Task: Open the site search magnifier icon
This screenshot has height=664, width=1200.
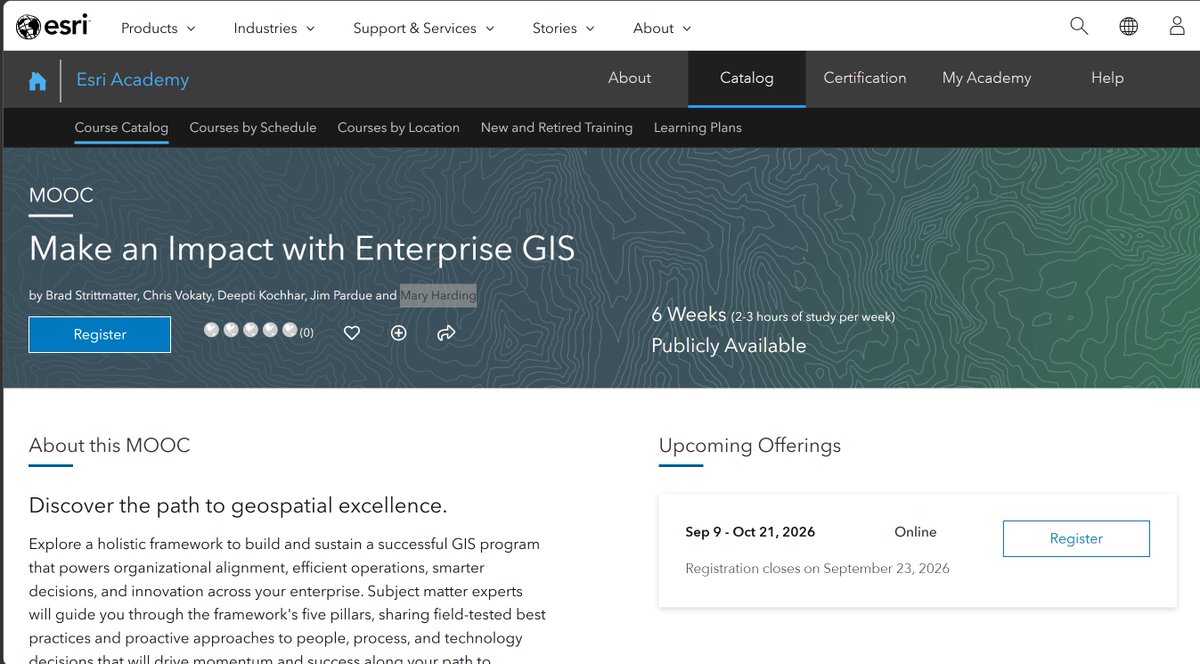Action: pos(1079,27)
